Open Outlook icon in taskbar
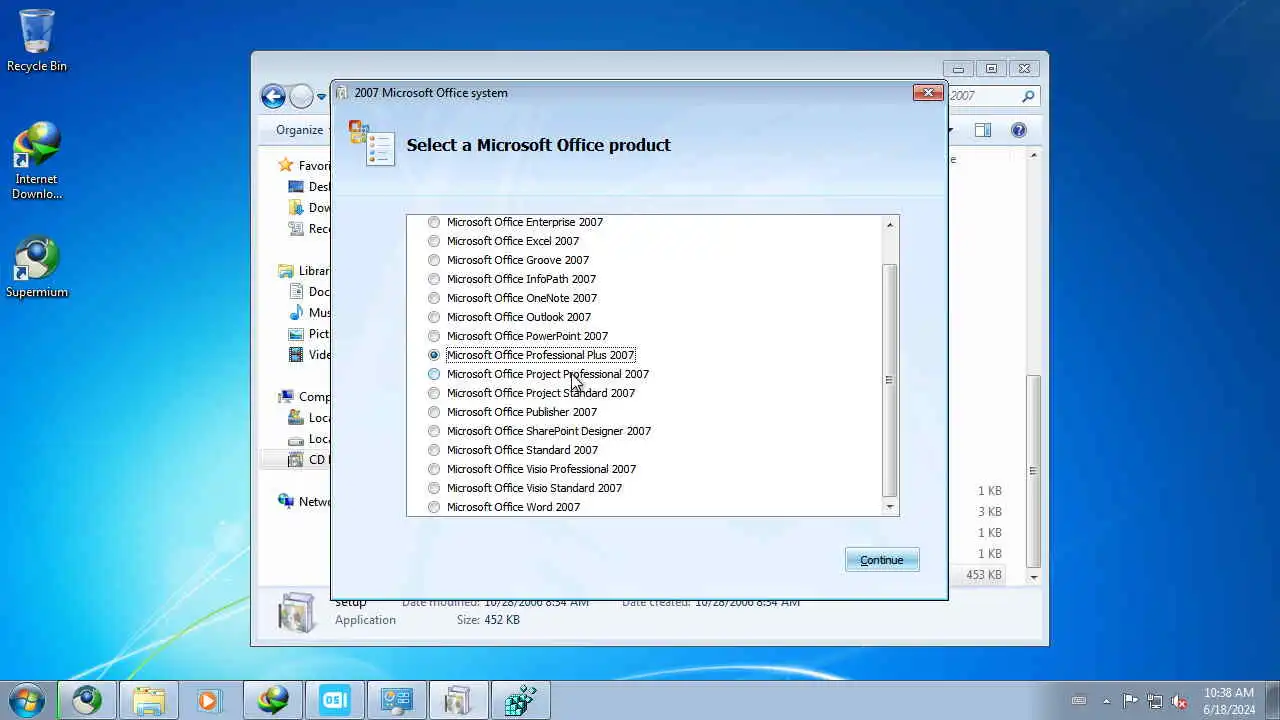 [334, 701]
